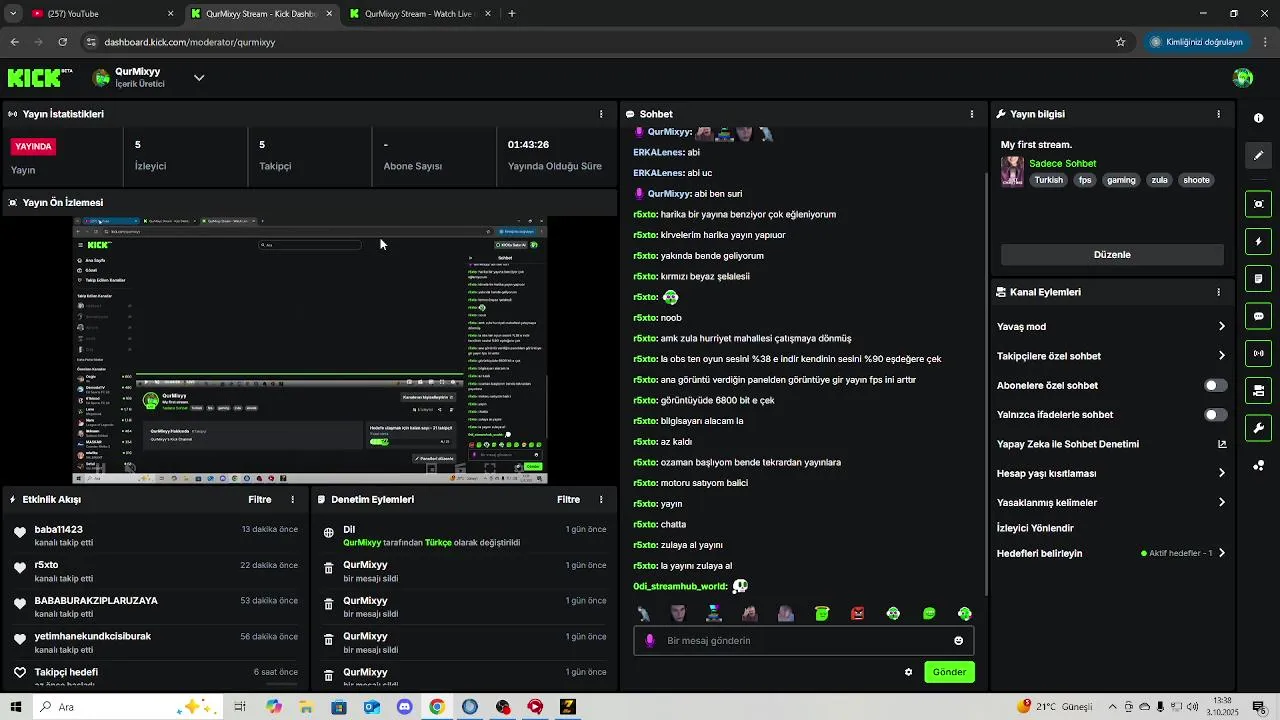Open Kanal Eylemleri three-dot menu
This screenshot has width=1280, height=720.
[1218, 292]
